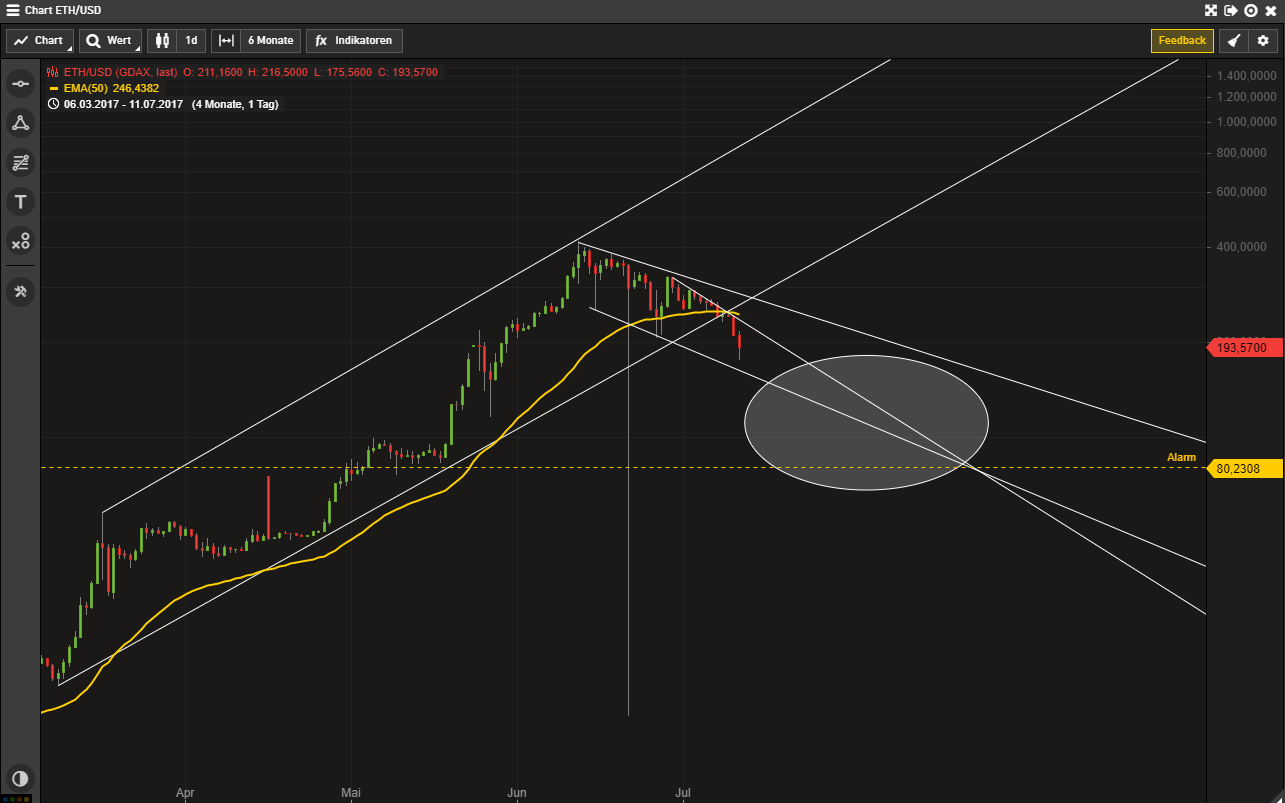Click the yellow 80,2308 alarm price label
This screenshot has width=1285, height=803.
1243,468
